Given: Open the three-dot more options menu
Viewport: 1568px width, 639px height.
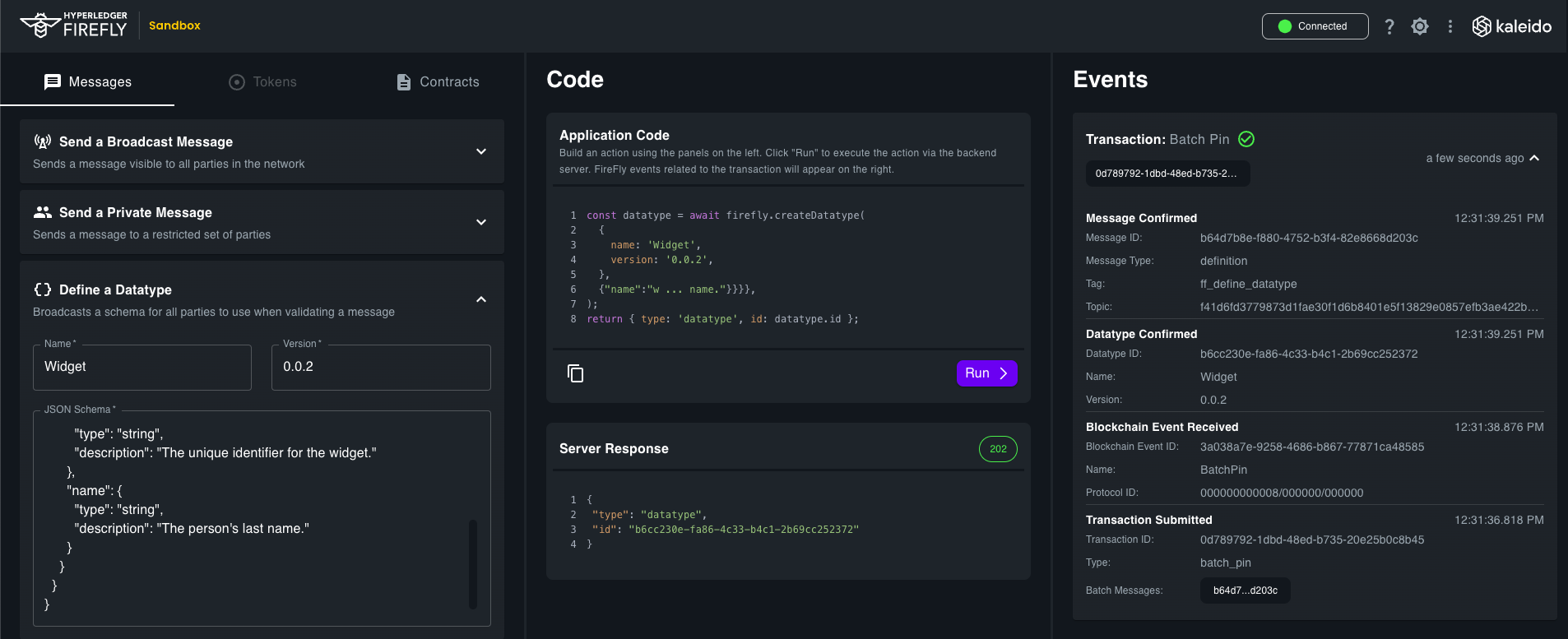Looking at the screenshot, I should (1450, 26).
